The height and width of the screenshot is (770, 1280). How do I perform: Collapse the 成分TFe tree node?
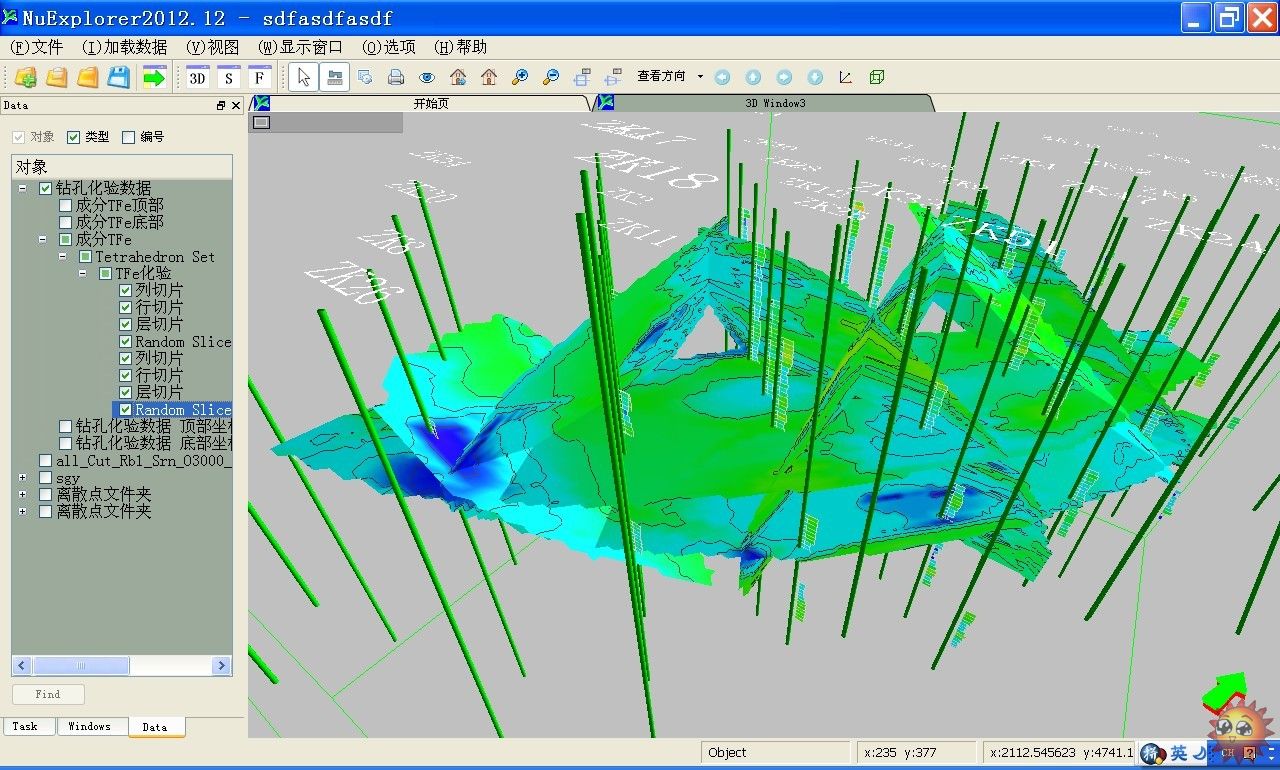(42, 240)
